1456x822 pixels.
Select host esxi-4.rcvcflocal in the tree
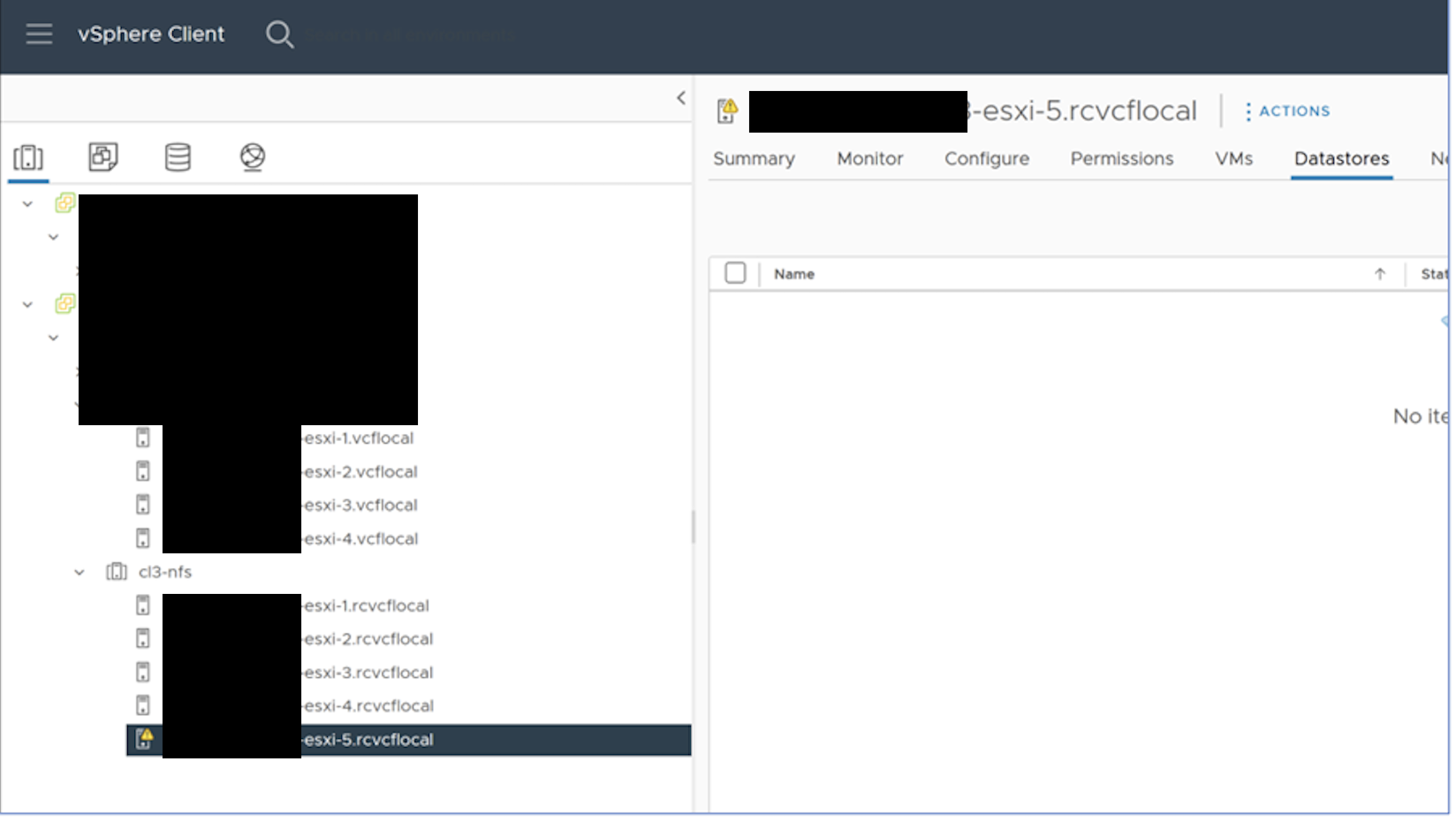(x=368, y=706)
